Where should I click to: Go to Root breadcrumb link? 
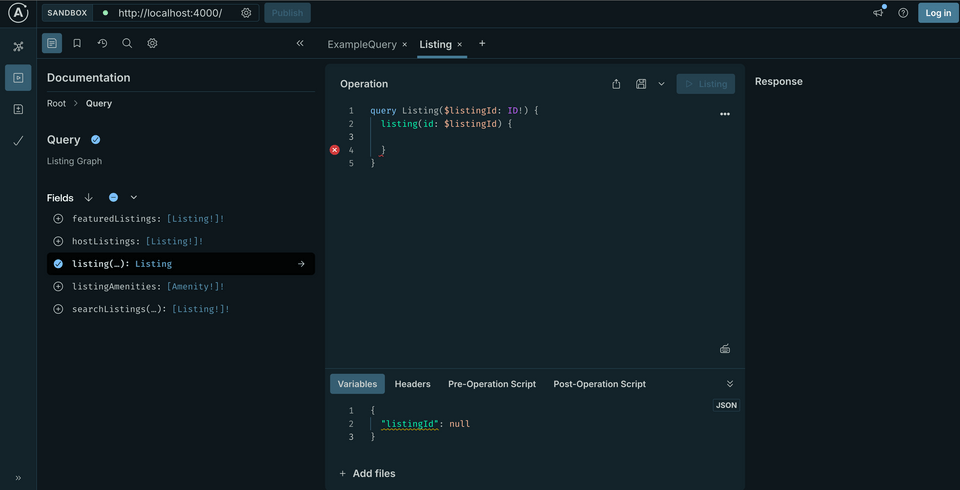point(56,104)
